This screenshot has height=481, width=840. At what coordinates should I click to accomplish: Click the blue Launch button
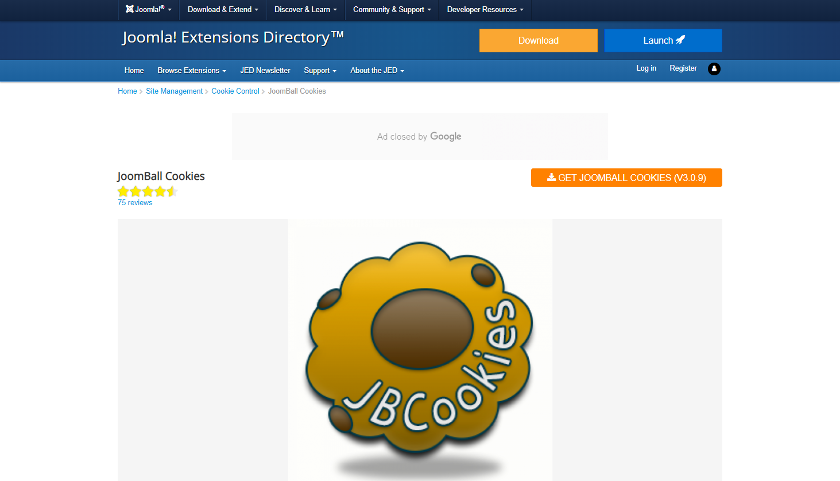(663, 41)
